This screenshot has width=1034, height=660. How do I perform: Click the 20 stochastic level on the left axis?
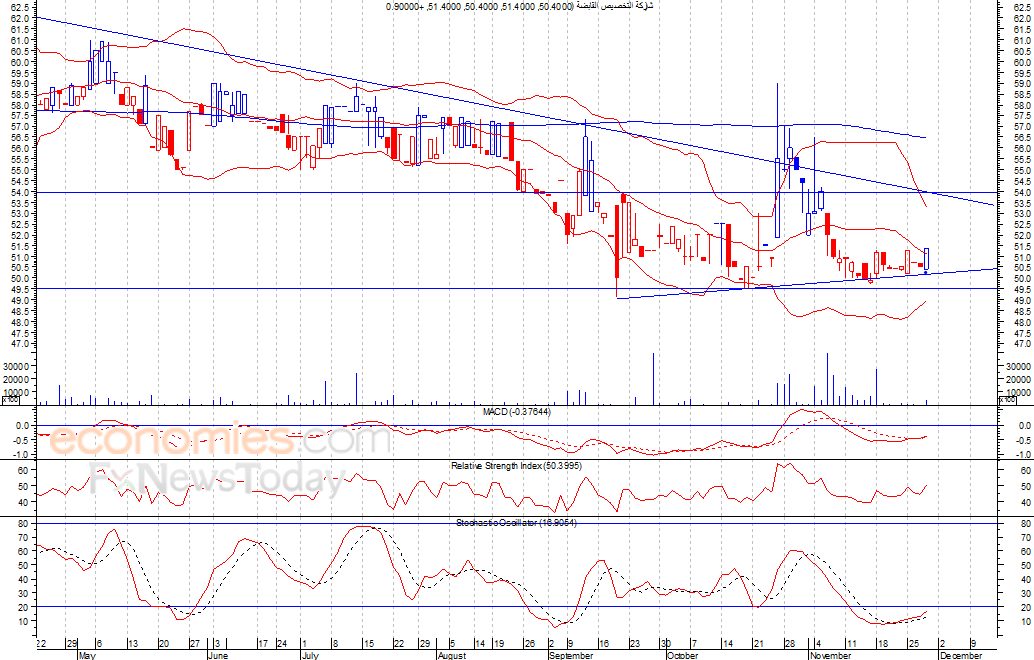click(x=21, y=607)
